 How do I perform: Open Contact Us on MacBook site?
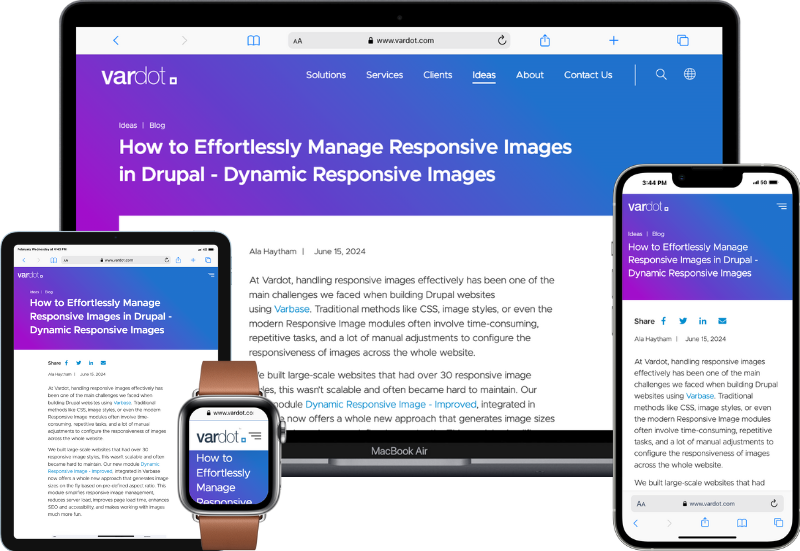(x=588, y=75)
